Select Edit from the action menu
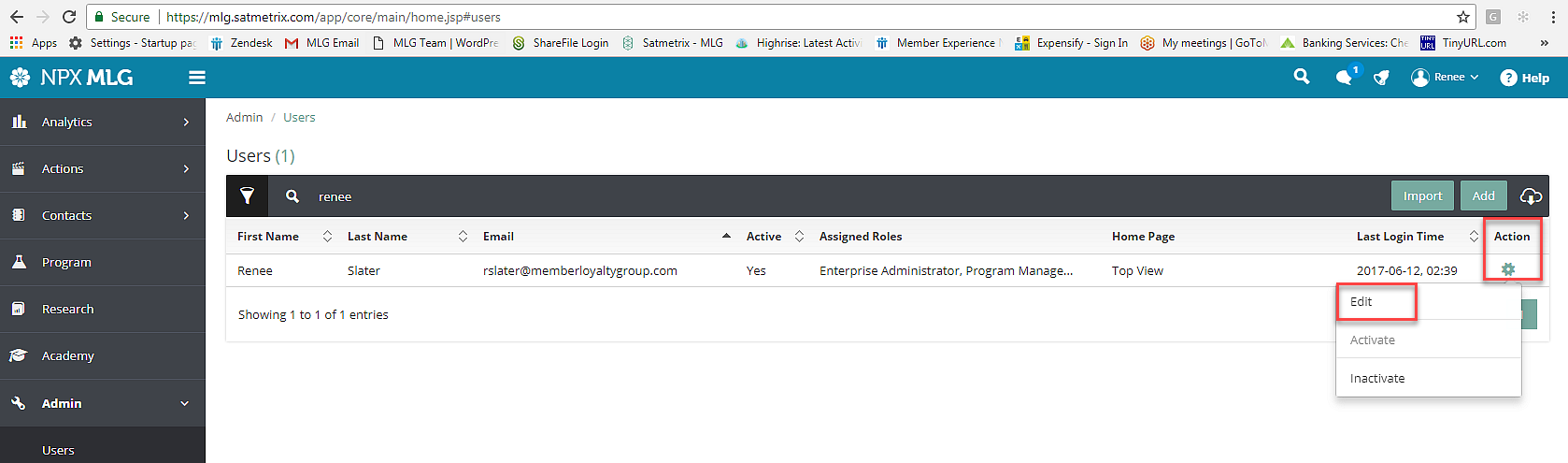Image resolution: width=1568 pixels, height=463 pixels. point(1361,302)
